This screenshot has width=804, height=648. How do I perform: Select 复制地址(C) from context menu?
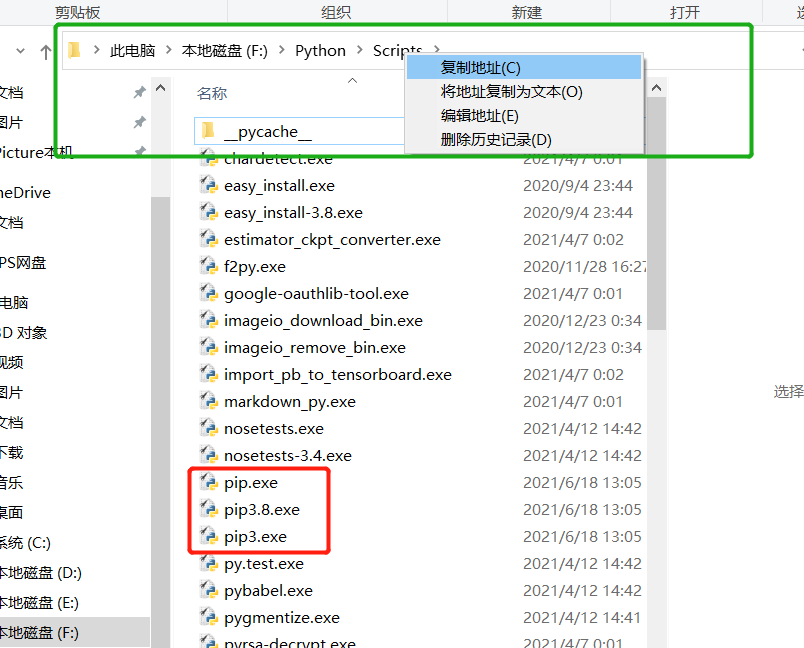[x=481, y=68]
